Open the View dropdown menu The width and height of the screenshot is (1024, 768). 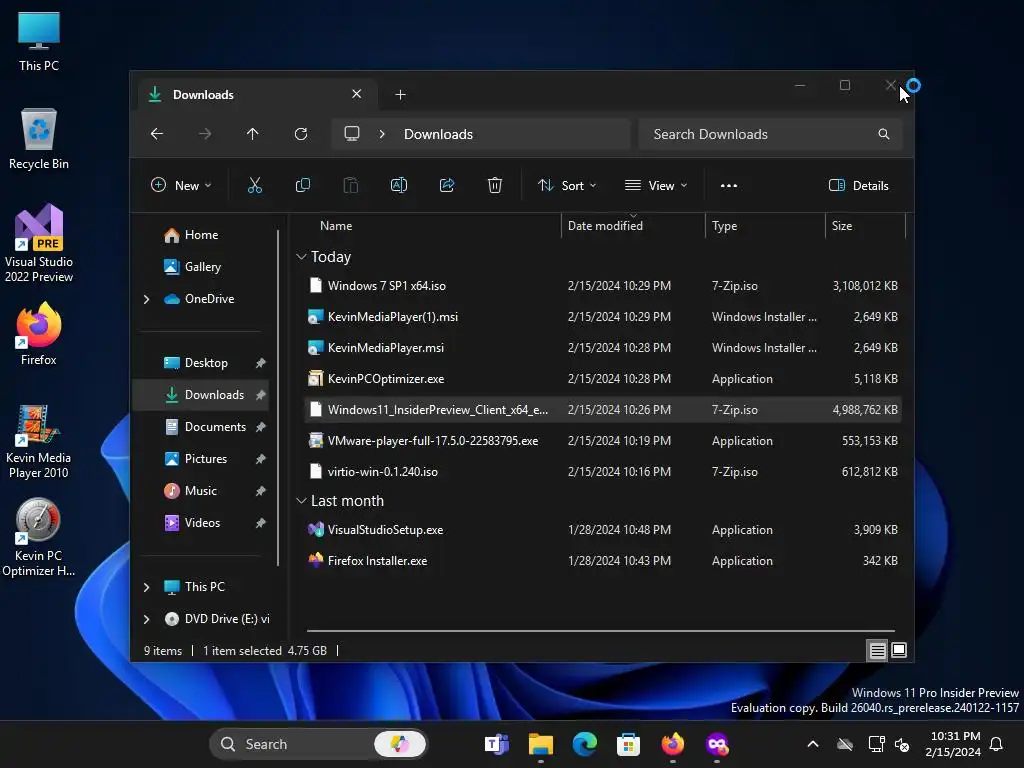[x=656, y=185]
